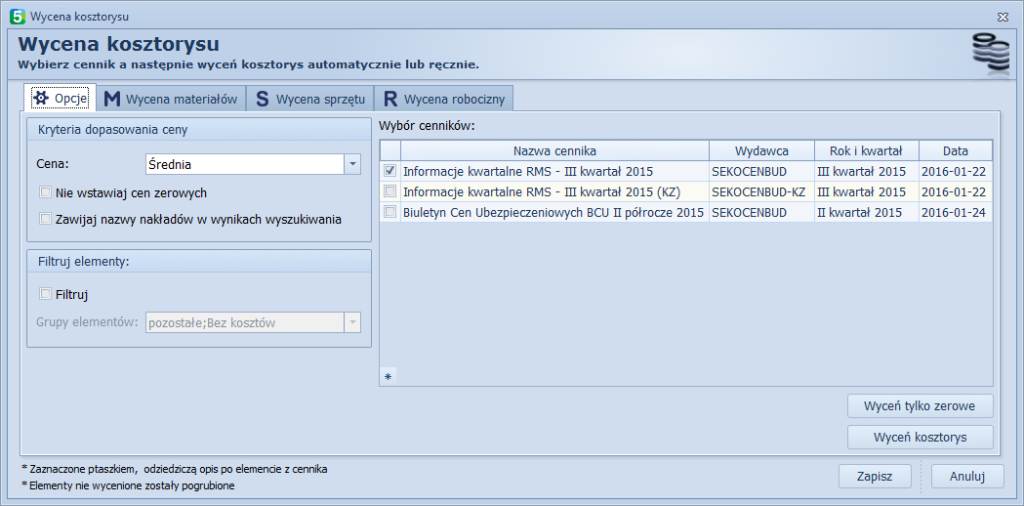Enable the Filtruj checkbox
1024x506 pixels.
pos(45,294)
